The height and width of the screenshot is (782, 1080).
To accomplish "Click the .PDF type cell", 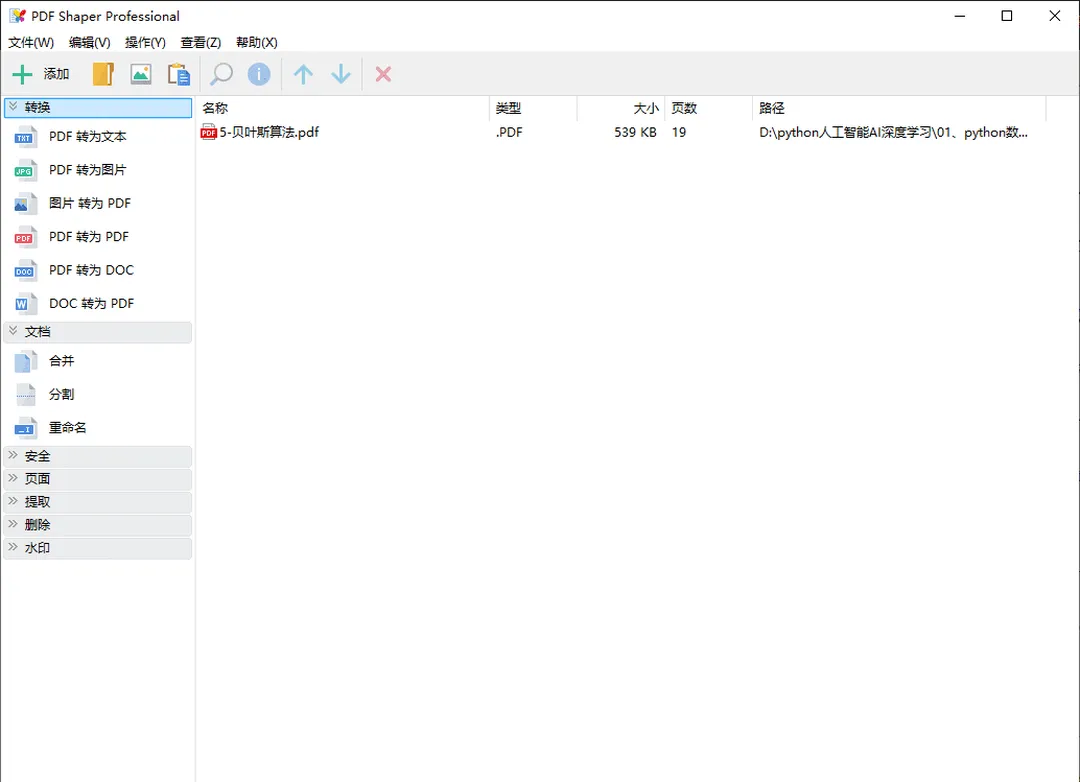I will click(509, 132).
